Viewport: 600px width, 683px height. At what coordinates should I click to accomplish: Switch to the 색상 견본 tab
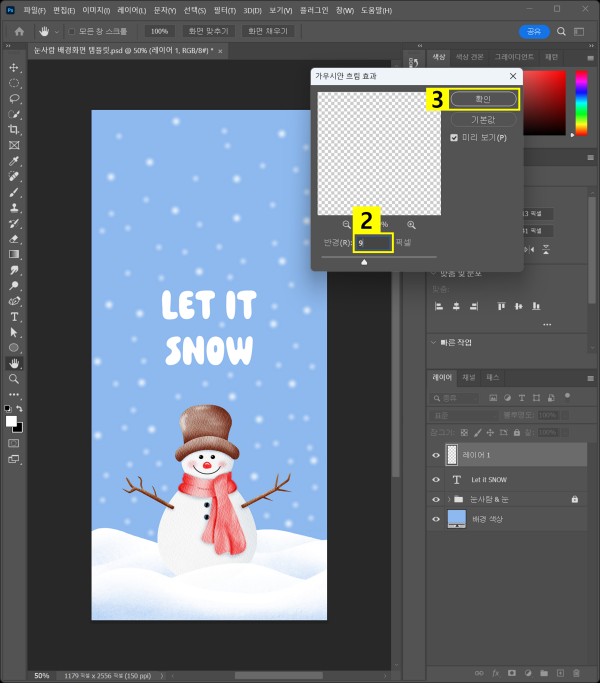tap(469, 57)
